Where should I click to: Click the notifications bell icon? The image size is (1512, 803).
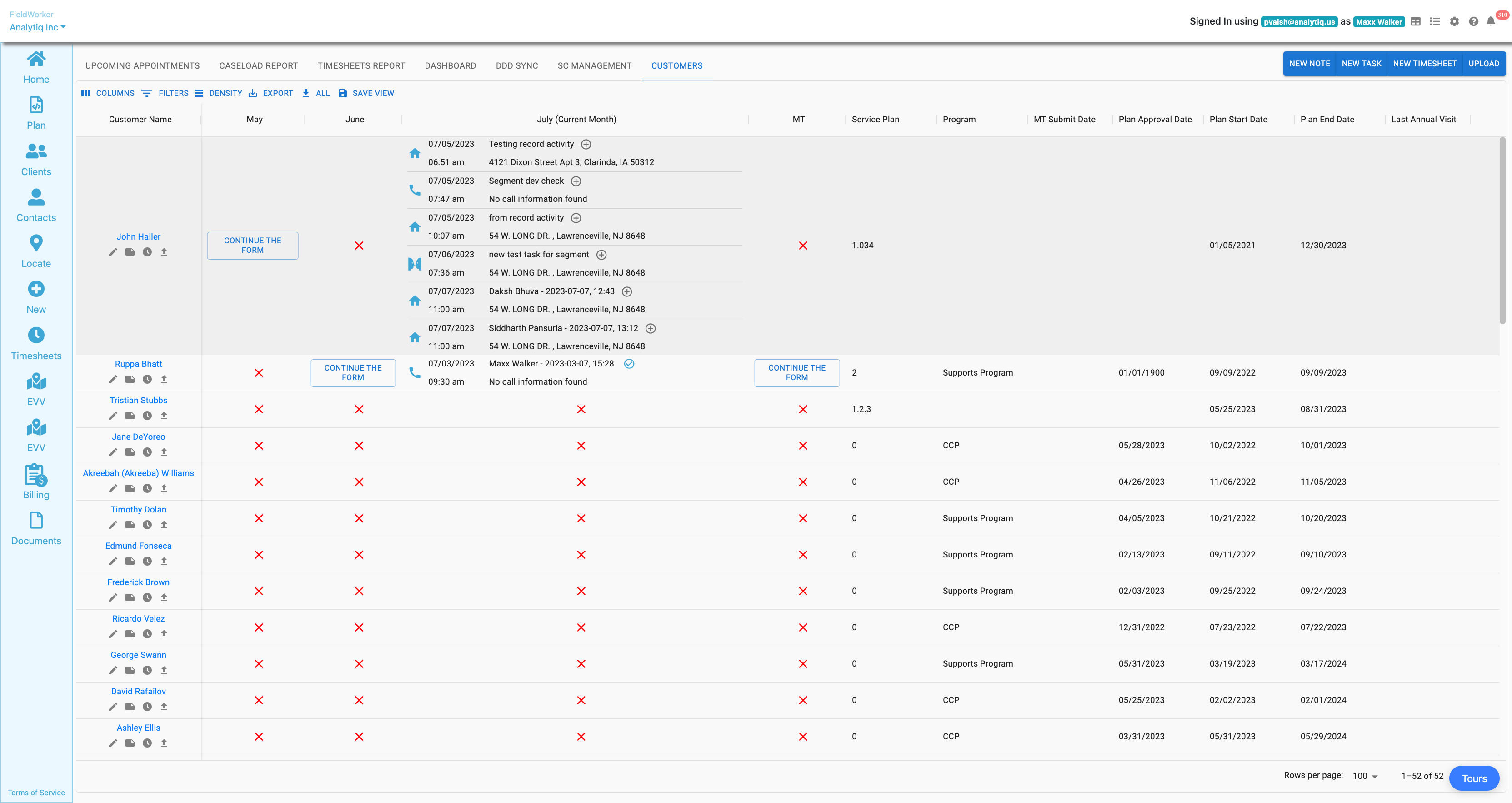(x=1490, y=22)
